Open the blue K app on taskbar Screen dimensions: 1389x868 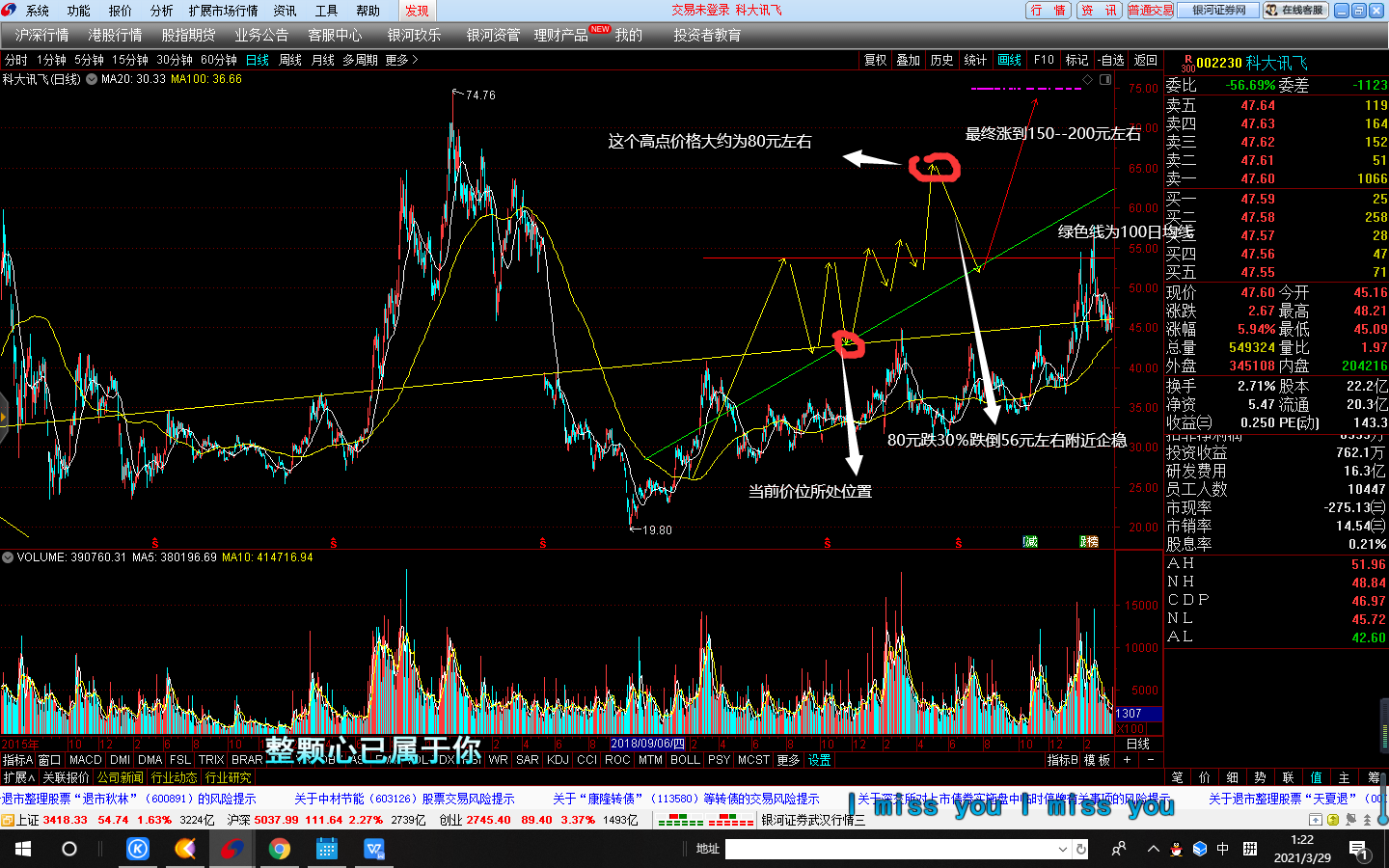coord(138,849)
